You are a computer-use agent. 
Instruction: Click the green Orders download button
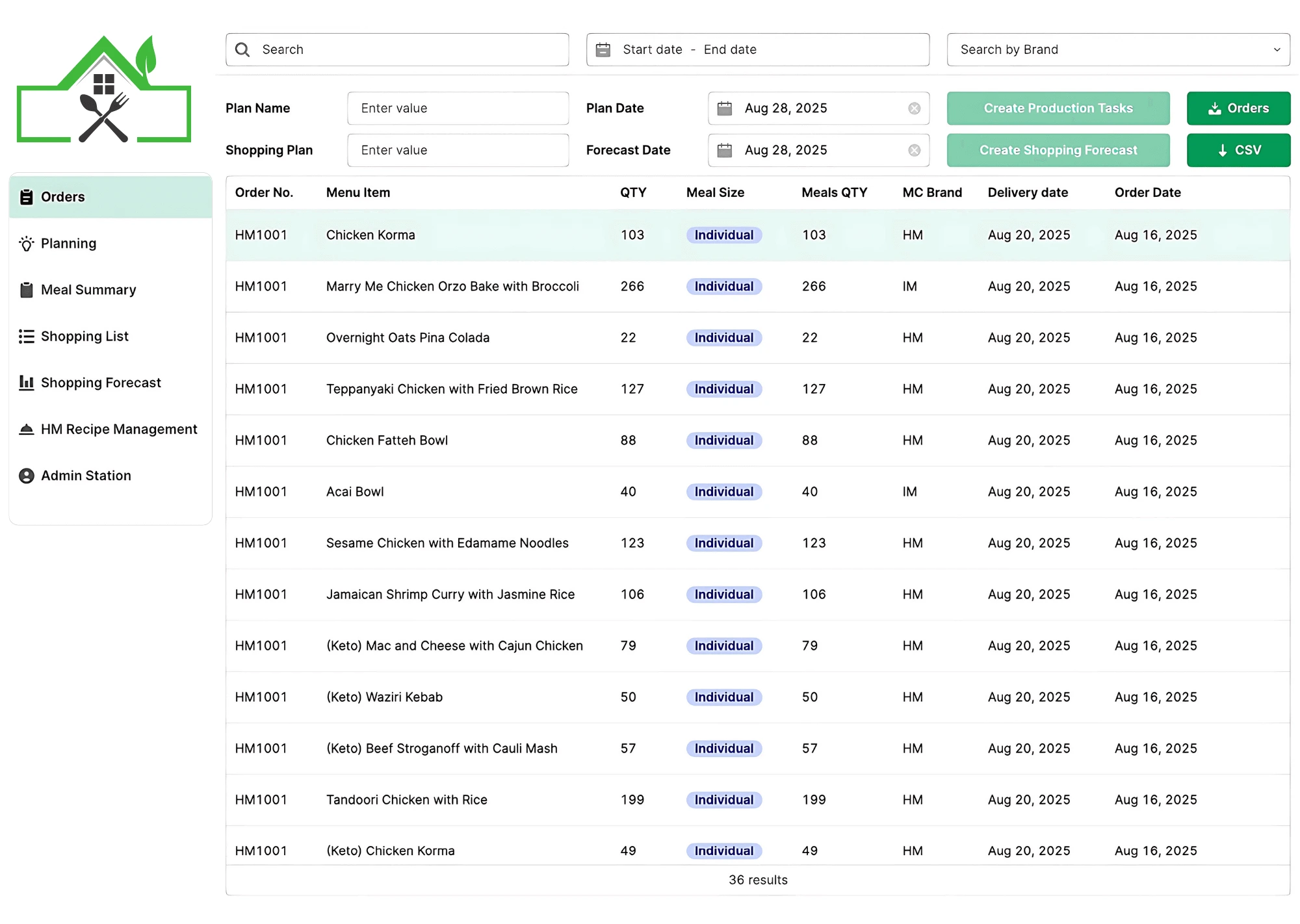(x=1238, y=109)
